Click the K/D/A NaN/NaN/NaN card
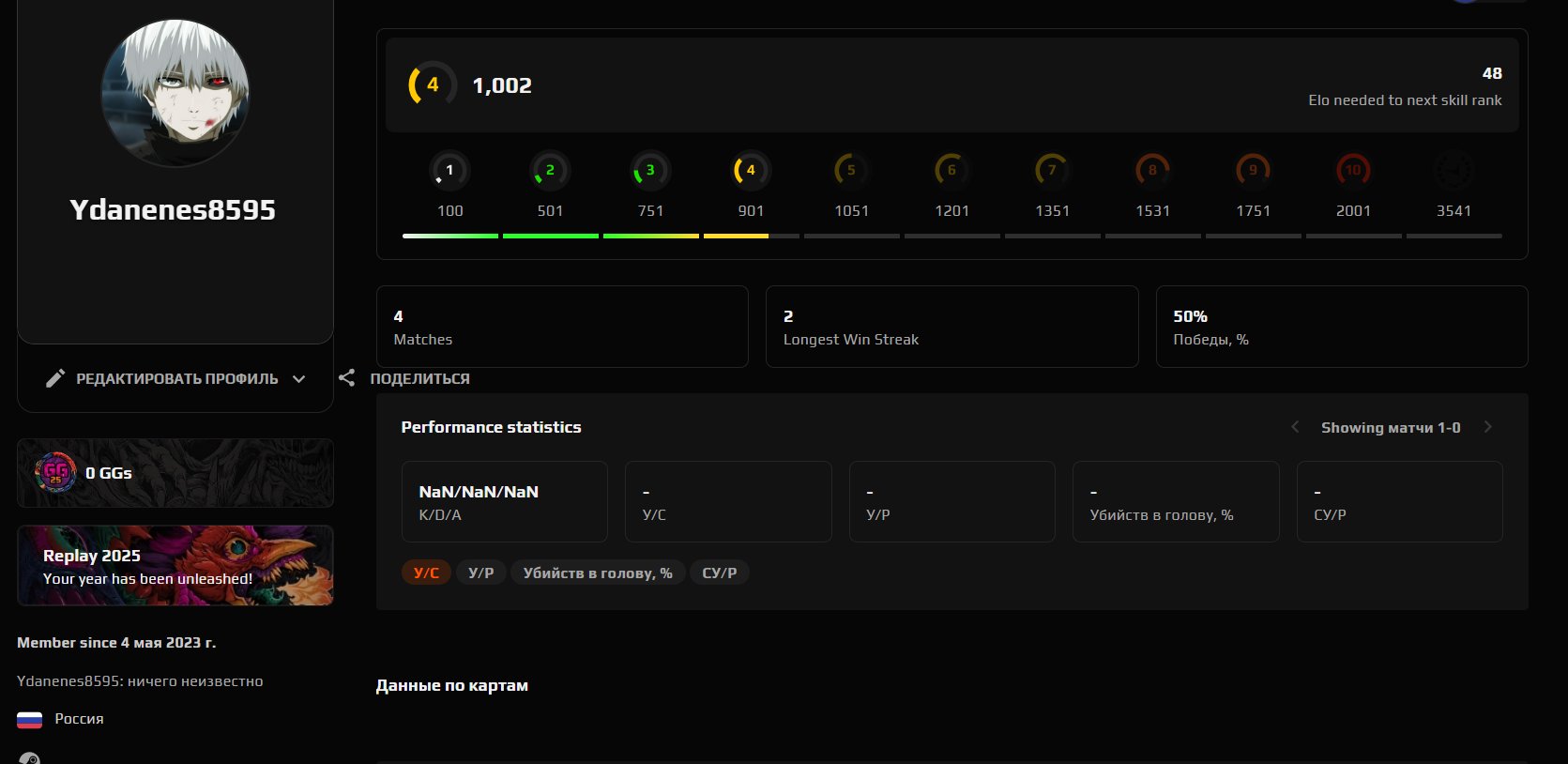This screenshot has height=764, width=1568. point(505,501)
